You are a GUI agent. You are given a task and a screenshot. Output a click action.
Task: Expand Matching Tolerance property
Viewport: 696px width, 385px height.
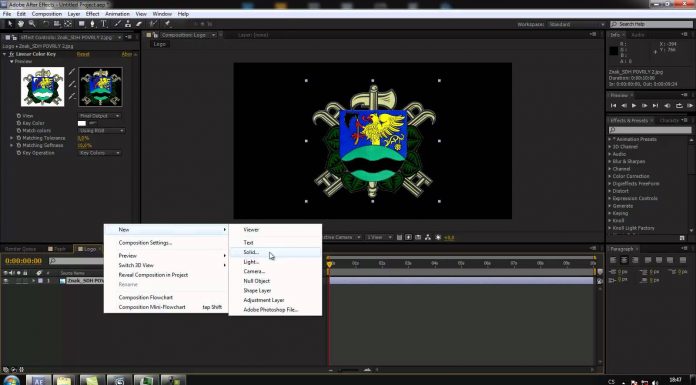(12, 138)
